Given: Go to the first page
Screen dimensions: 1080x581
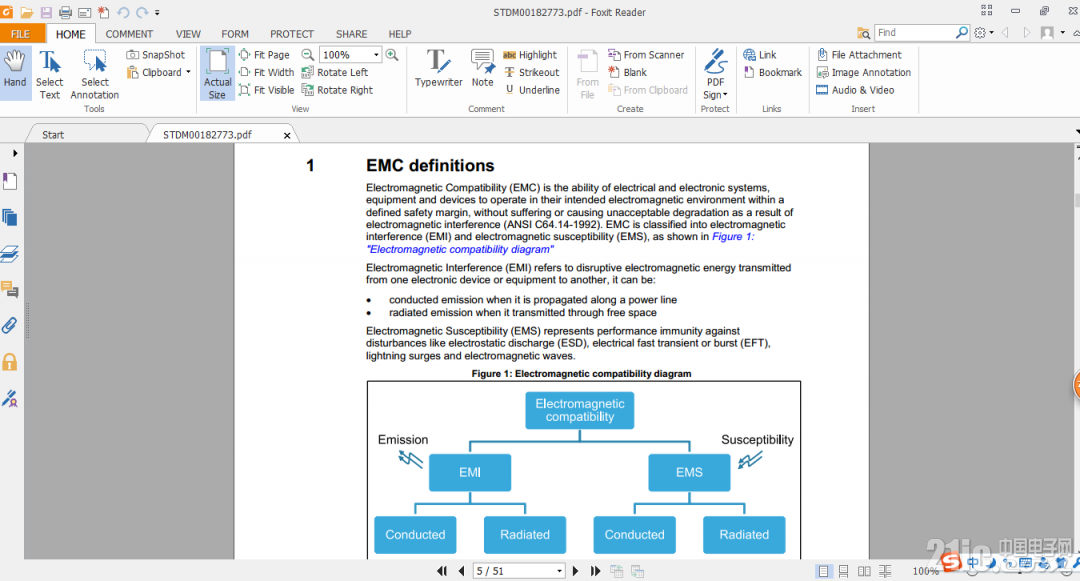Looking at the screenshot, I should pos(442,571).
